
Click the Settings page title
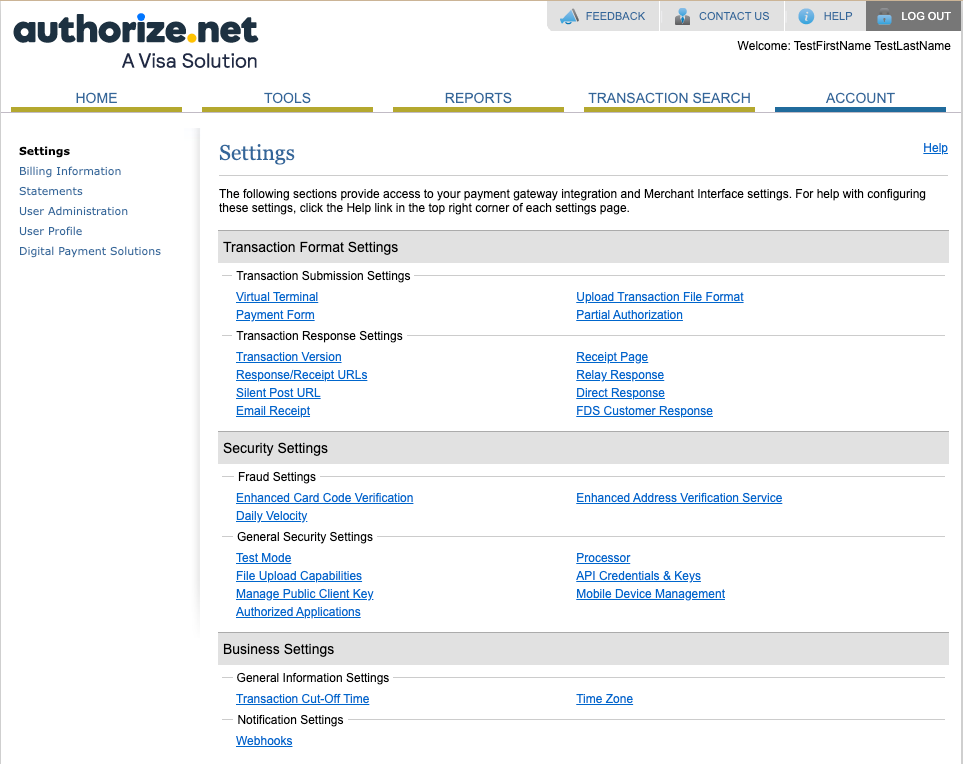coord(257,153)
